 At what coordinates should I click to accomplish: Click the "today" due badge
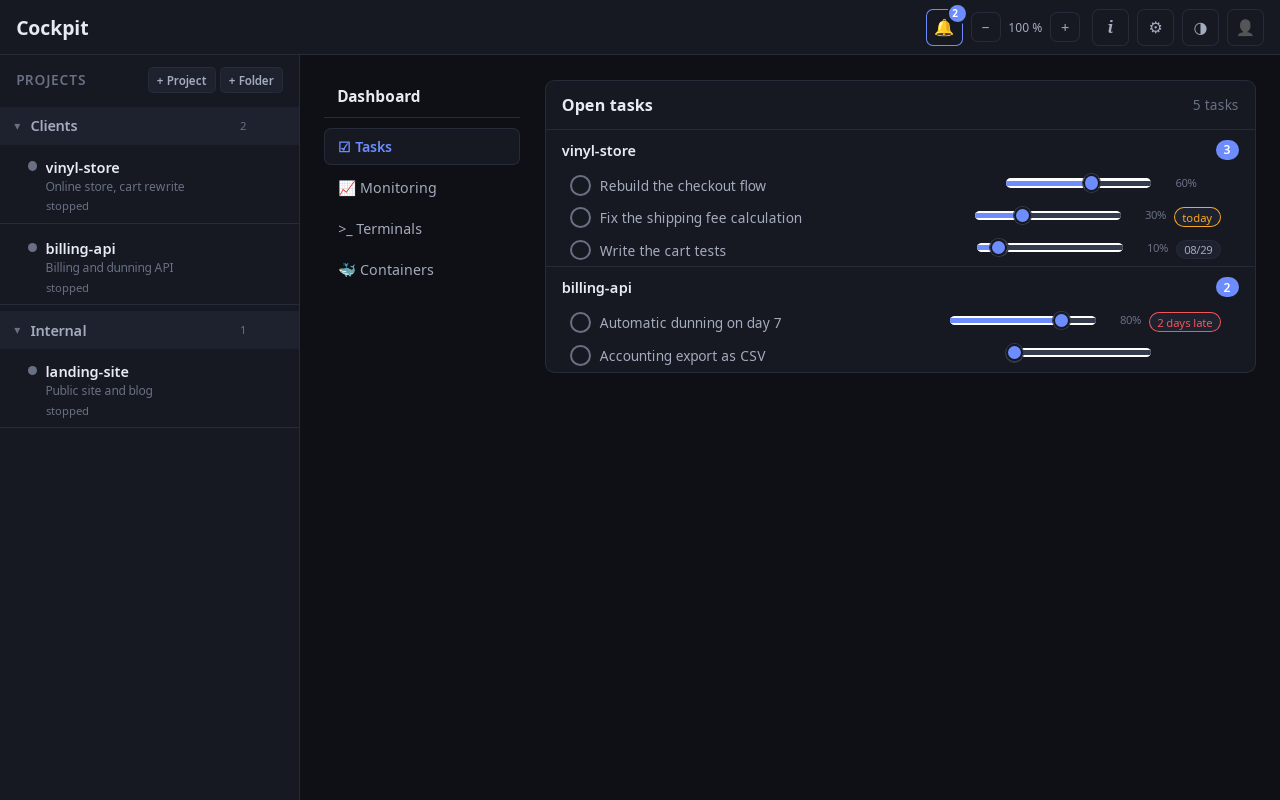pos(1197,217)
